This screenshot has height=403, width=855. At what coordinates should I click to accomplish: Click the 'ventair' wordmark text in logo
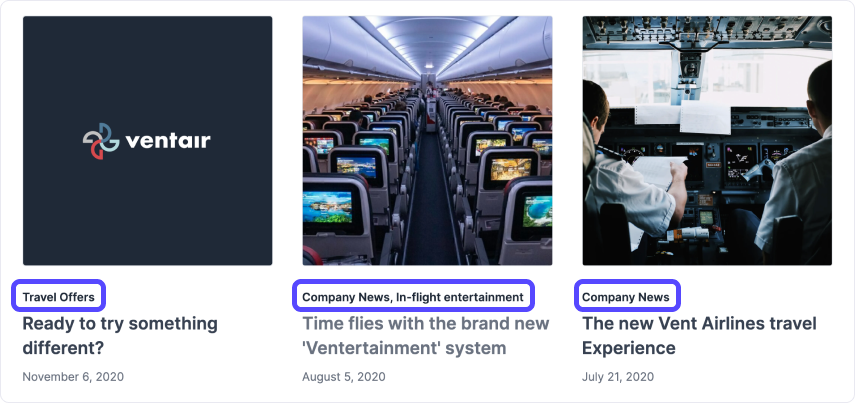[167, 141]
